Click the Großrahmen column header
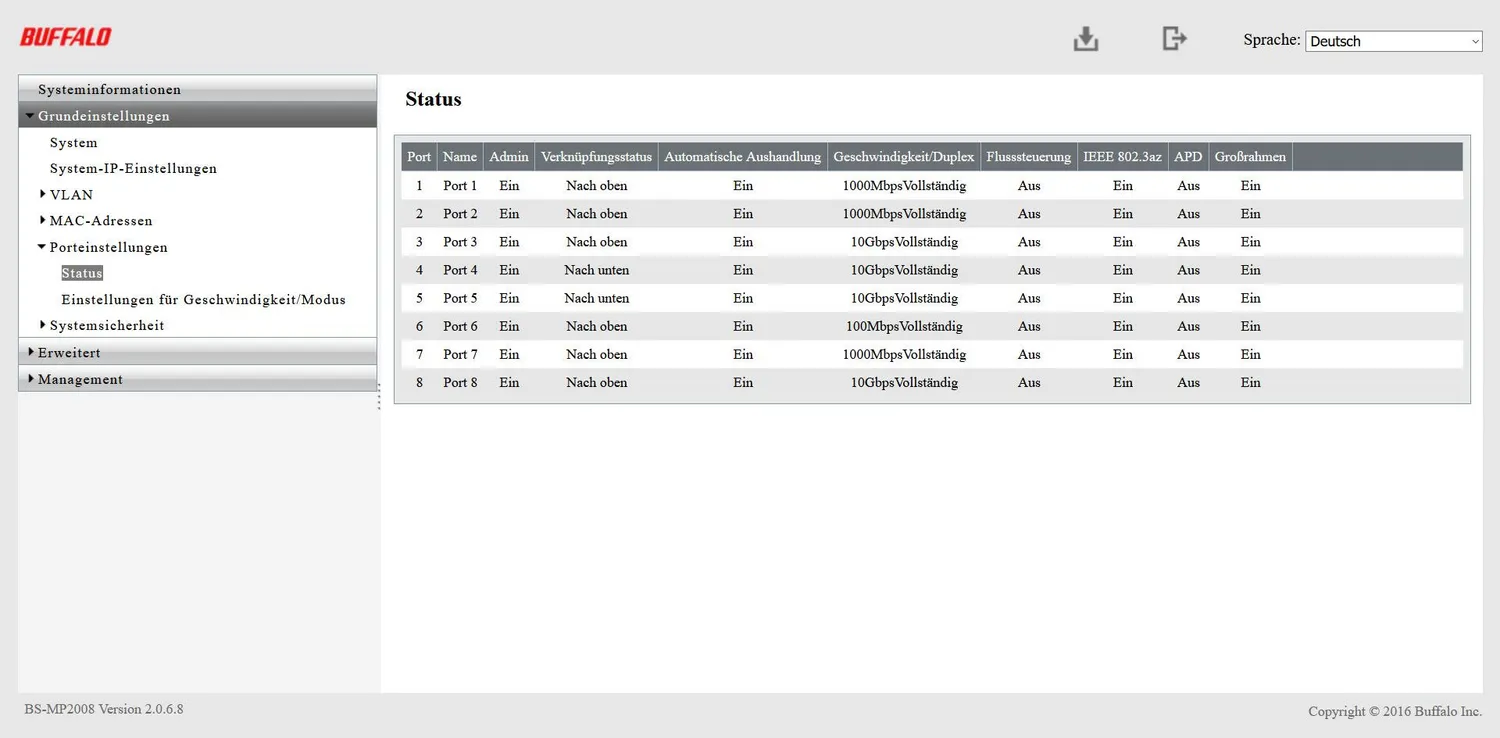 1250,157
